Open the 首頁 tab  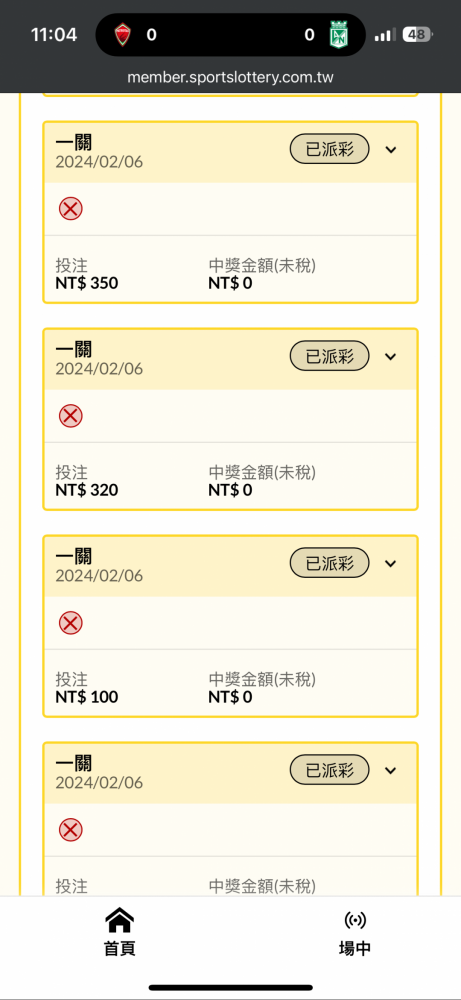tap(119, 933)
